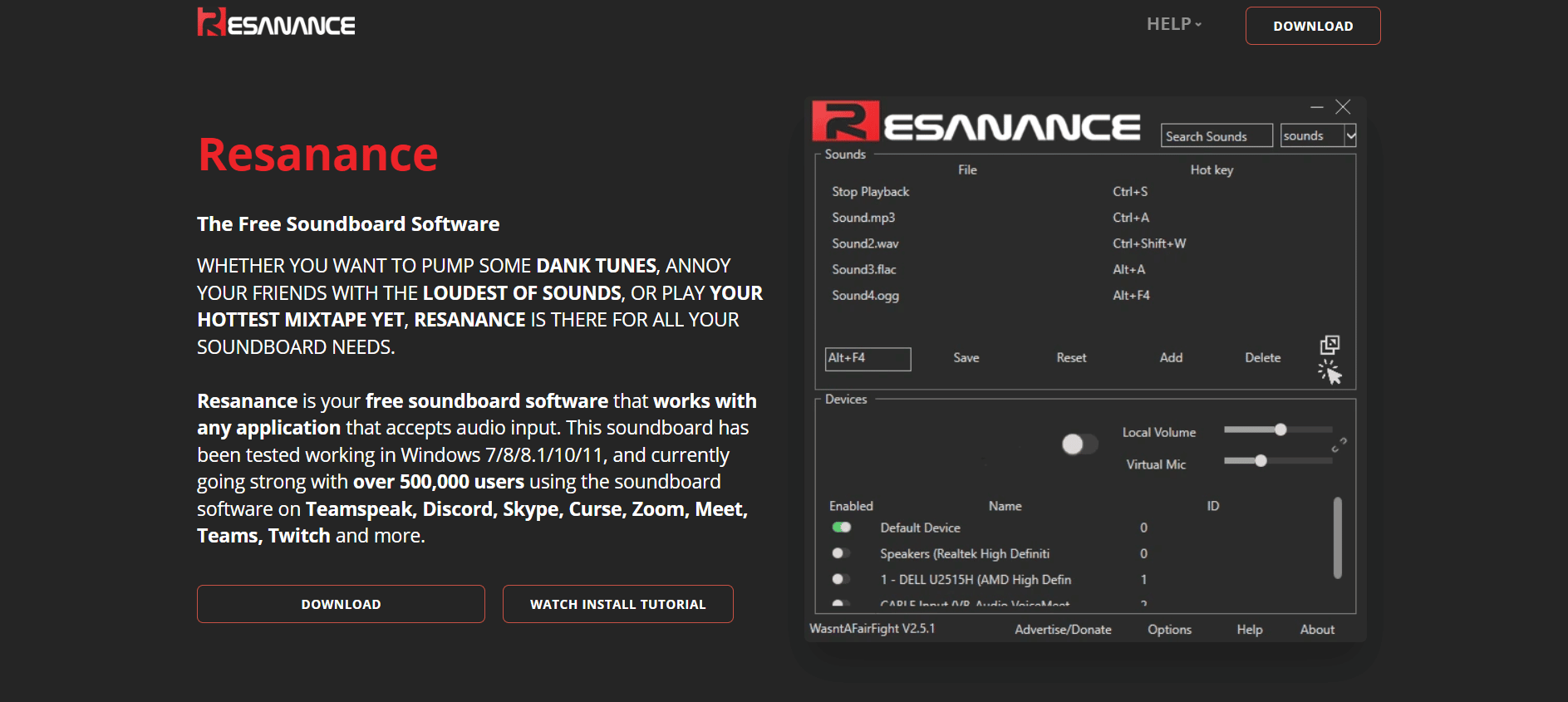
Task: Click the Resanance logo in the app window
Action: tap(976, 123)
